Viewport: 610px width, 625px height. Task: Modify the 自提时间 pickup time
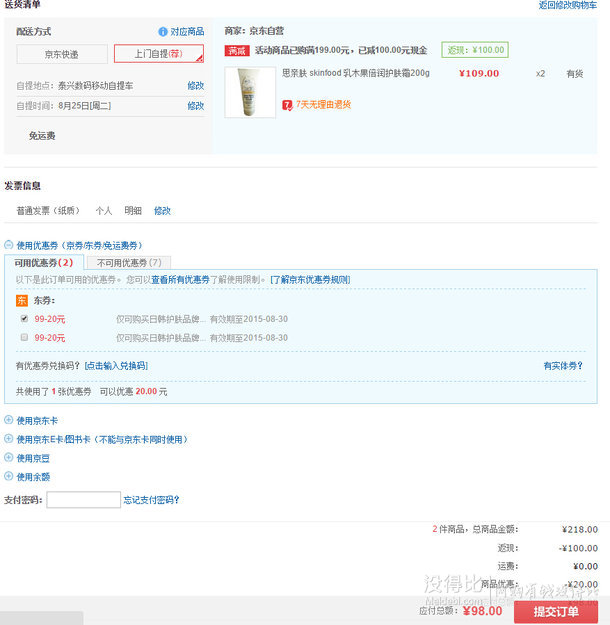click(195, 106)
